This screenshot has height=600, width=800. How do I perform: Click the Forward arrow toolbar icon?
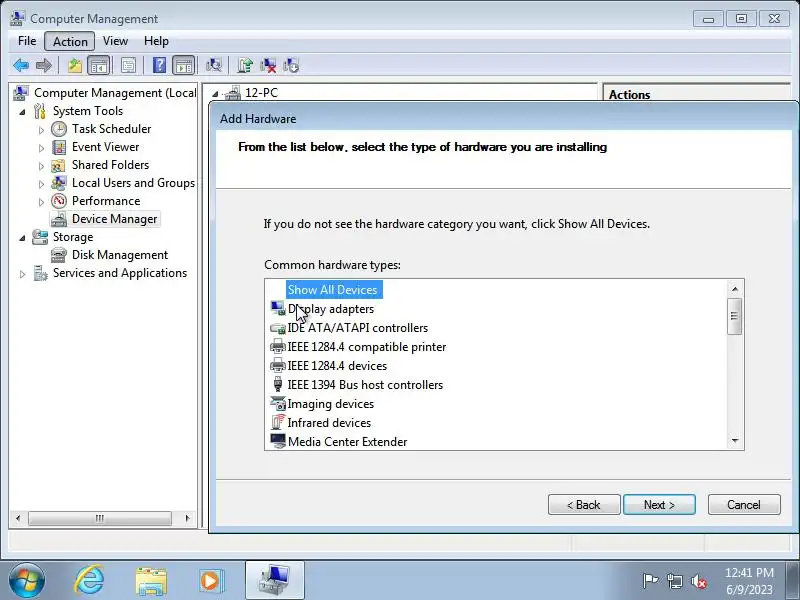(44, 65)
